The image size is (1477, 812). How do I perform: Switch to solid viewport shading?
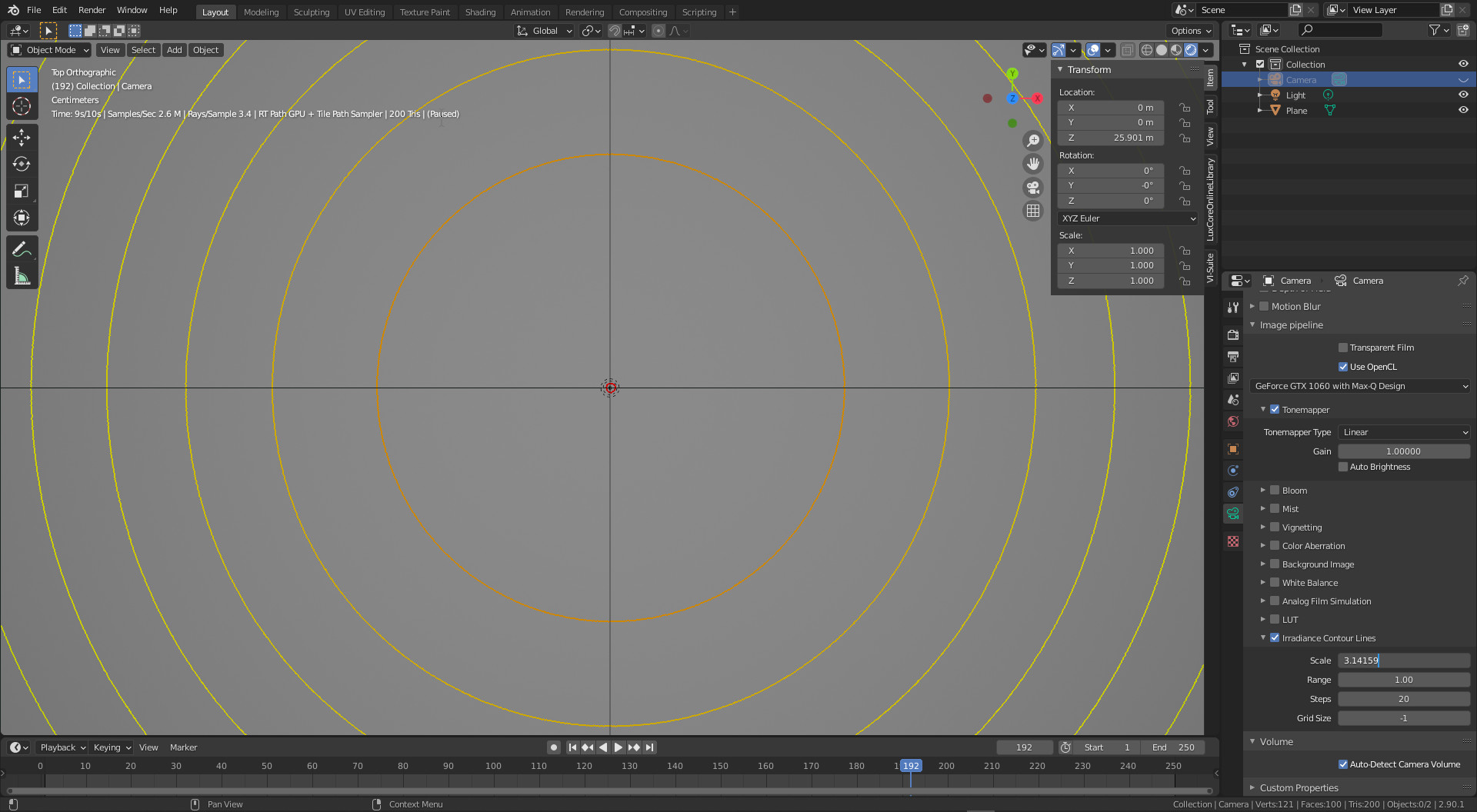point(1162,50)
